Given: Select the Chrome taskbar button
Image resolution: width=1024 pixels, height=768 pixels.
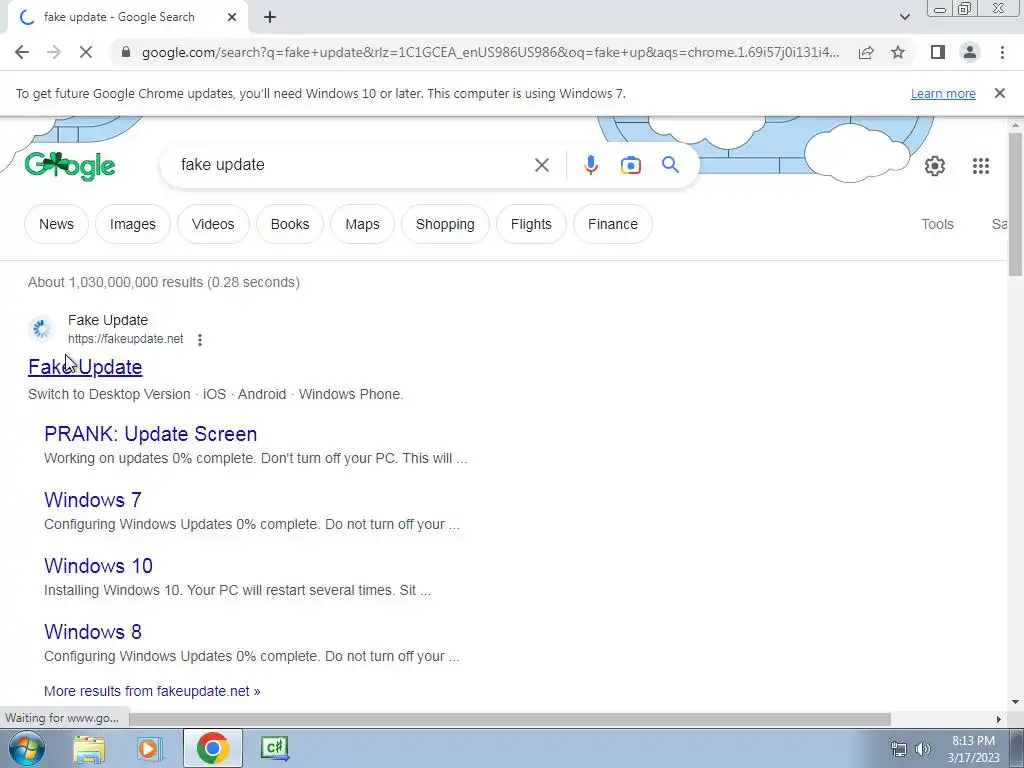Looking at the screenshot, I should click(212, 748).
